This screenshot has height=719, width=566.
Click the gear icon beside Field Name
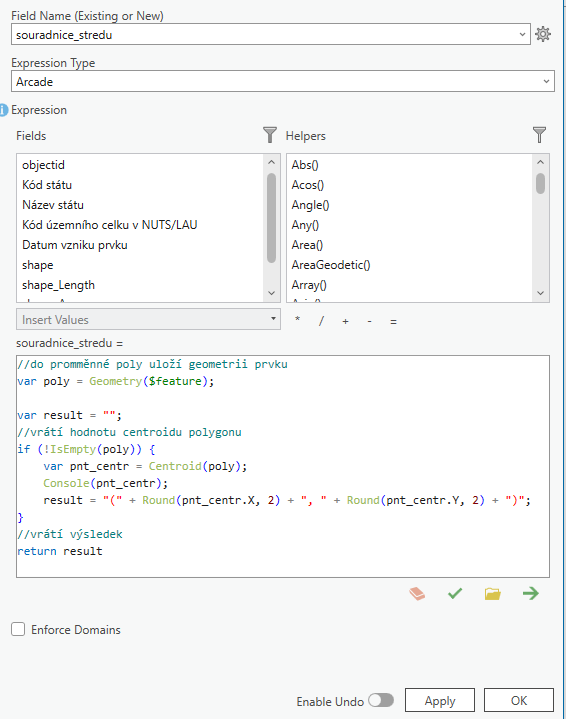[543, 34]
